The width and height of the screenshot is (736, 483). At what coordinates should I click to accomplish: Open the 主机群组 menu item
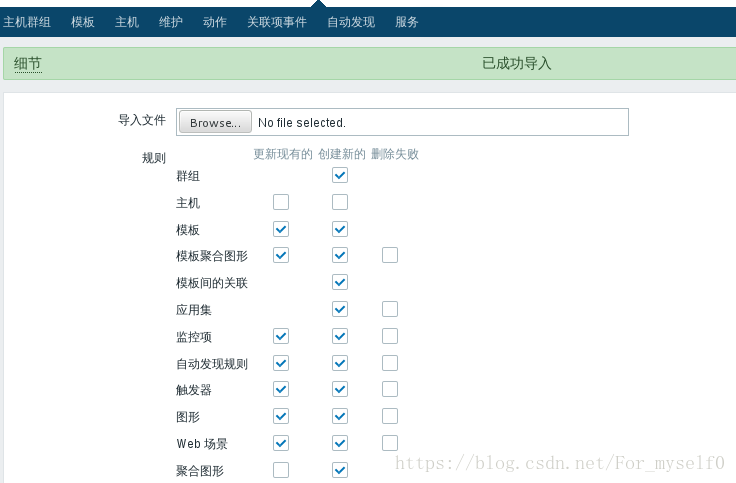27,22
